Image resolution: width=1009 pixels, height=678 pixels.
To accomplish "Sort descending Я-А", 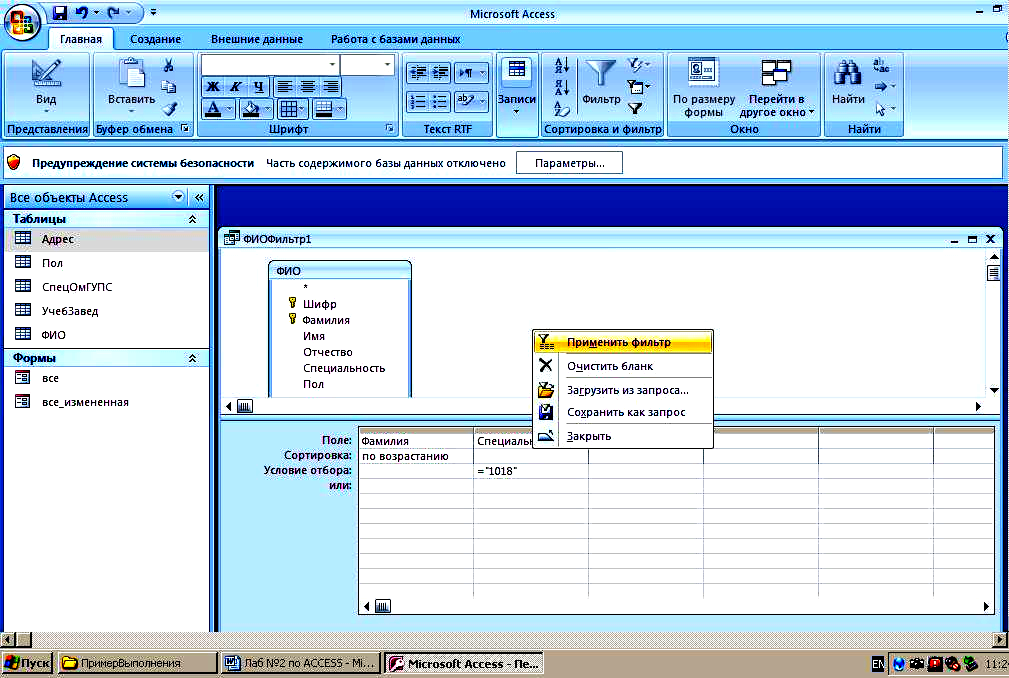I will point(562,87).
